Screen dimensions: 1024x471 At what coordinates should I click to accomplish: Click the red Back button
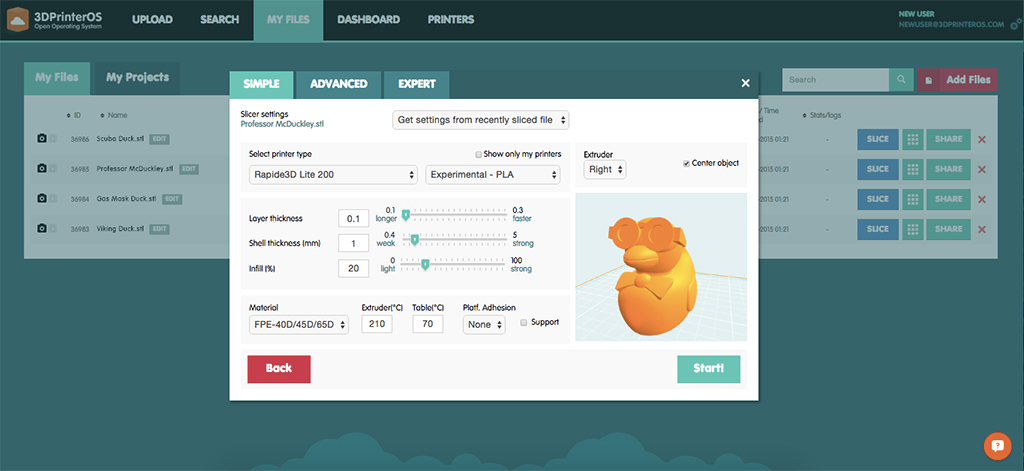click(x=279, y=368)
